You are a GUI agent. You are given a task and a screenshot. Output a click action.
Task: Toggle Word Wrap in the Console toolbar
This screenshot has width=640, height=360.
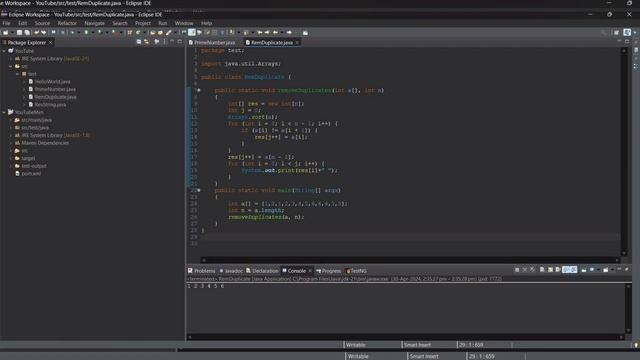pyautogui.click(x=558, y=270)
